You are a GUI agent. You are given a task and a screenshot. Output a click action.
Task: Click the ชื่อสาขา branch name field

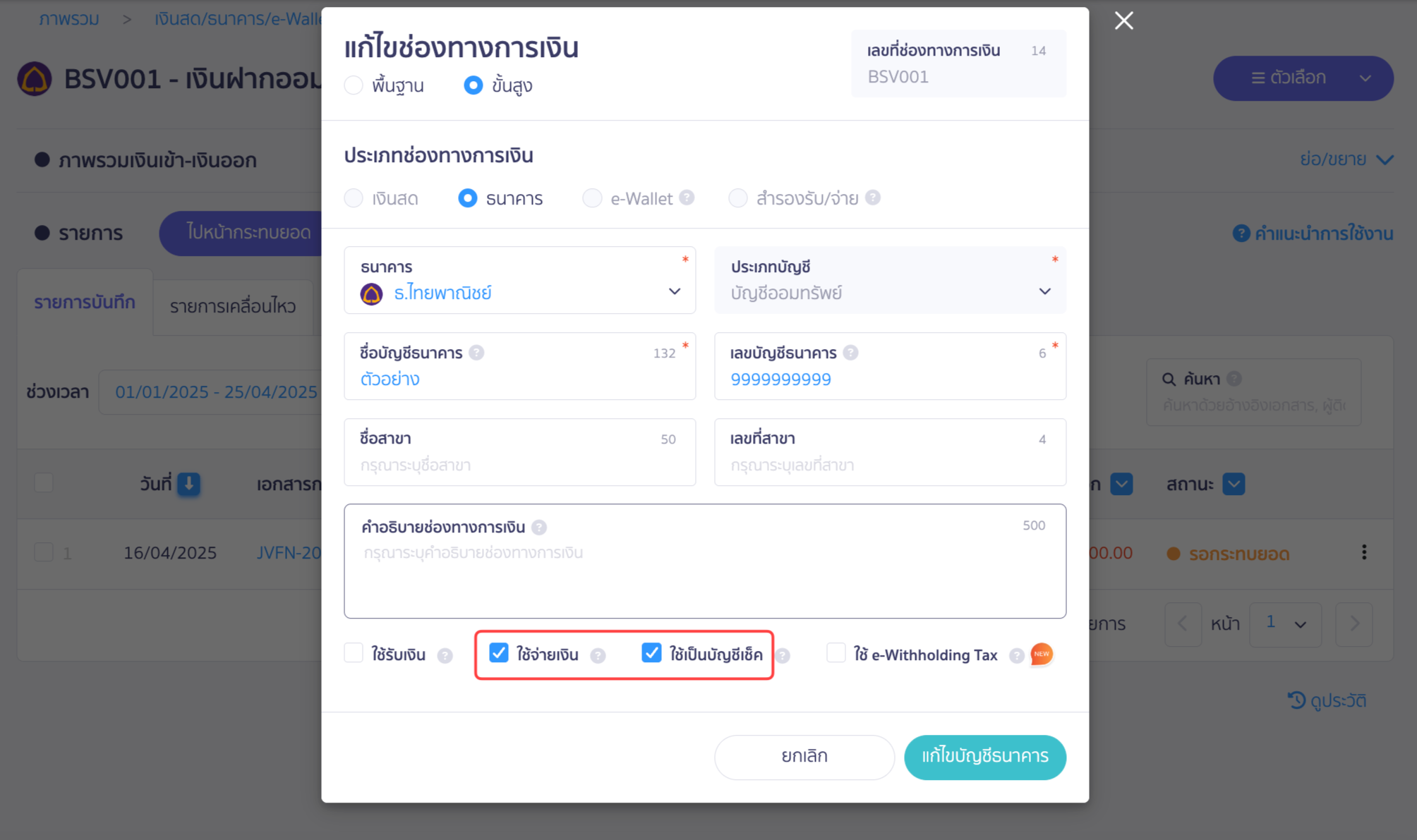pyautogui.click(x=519, y=452)
